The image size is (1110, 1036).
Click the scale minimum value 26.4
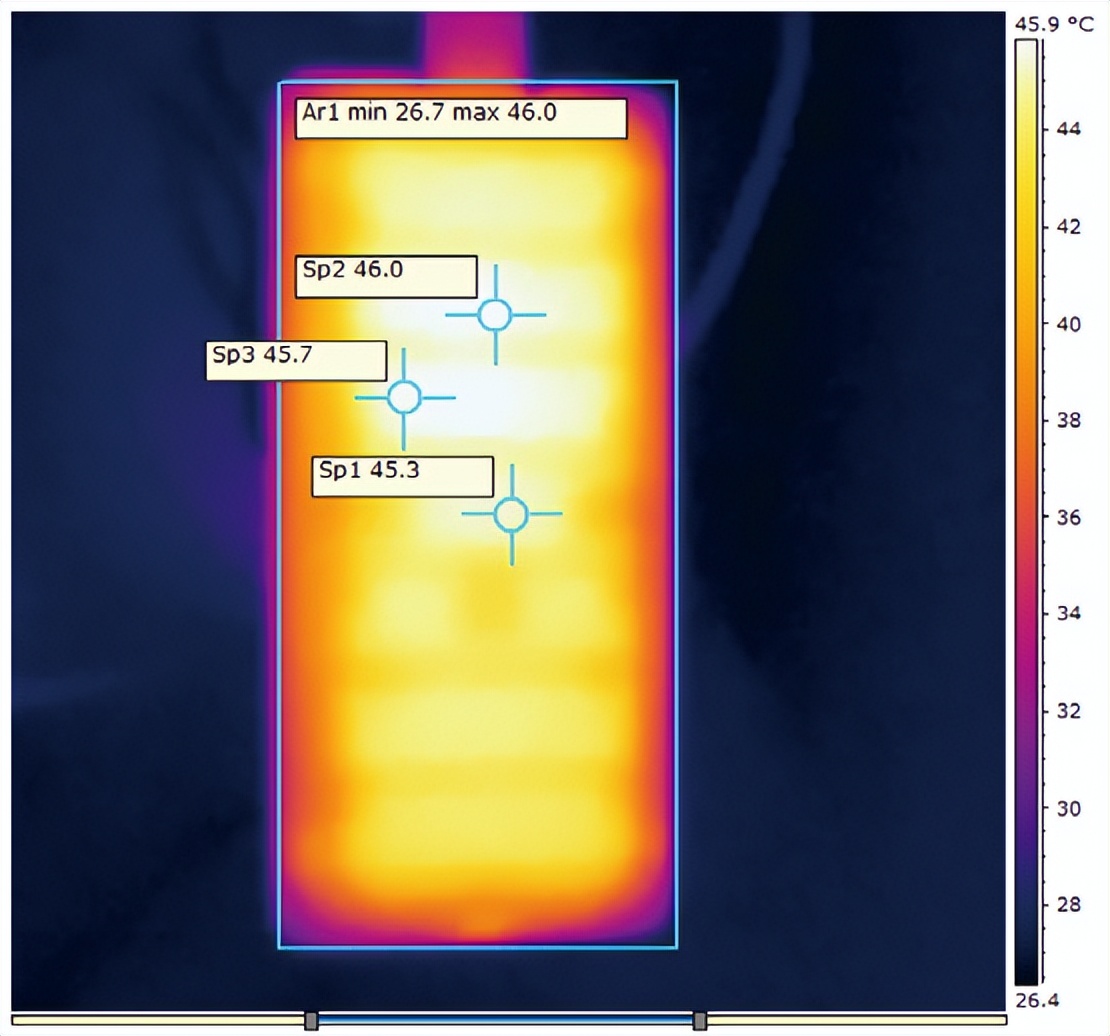coord(1037,1001)
